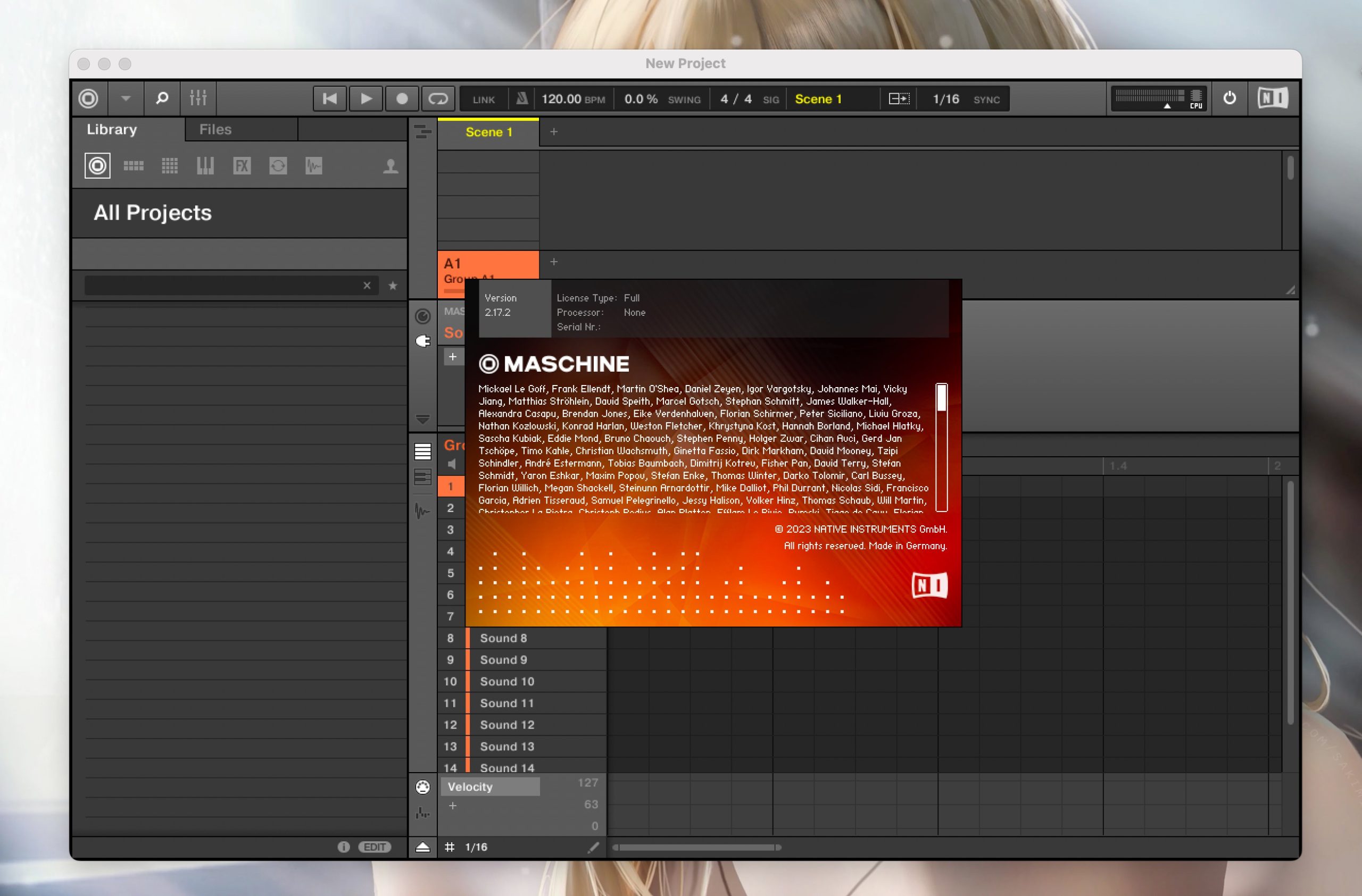Click the Maschine logo in the header
Viewport: 1362px width, 896px height.
pyautogui.click(x=88, y=99)
